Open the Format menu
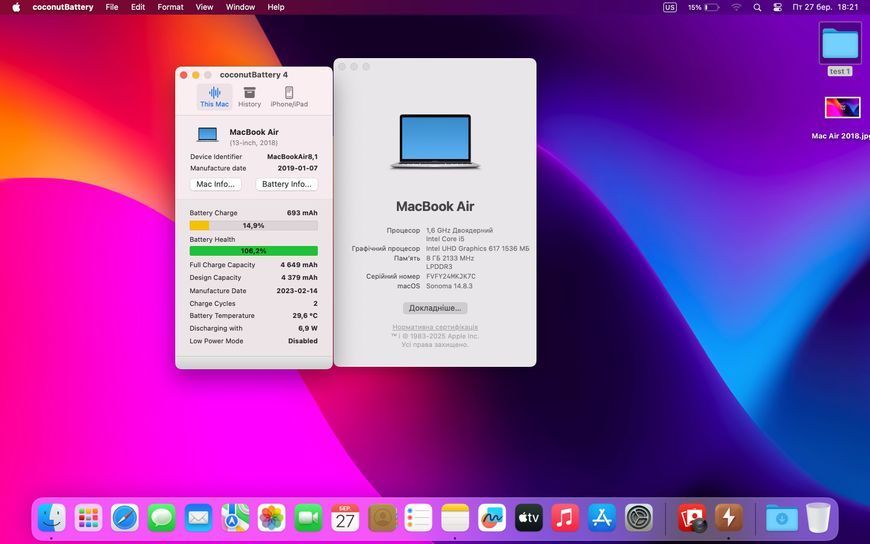870x544 pixels. click(170, 7)
